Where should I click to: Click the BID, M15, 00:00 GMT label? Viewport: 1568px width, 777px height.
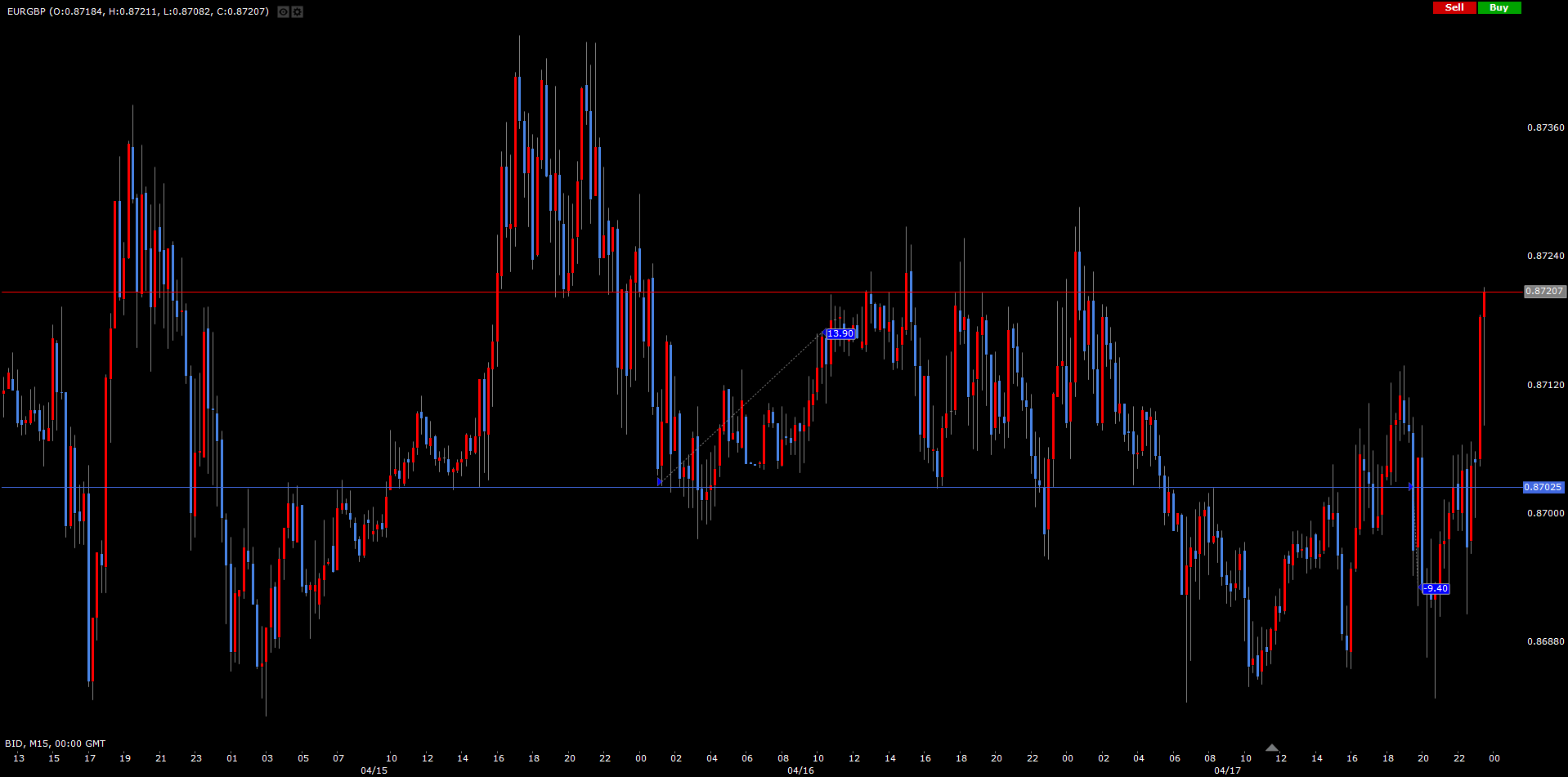tap(56, 744)
